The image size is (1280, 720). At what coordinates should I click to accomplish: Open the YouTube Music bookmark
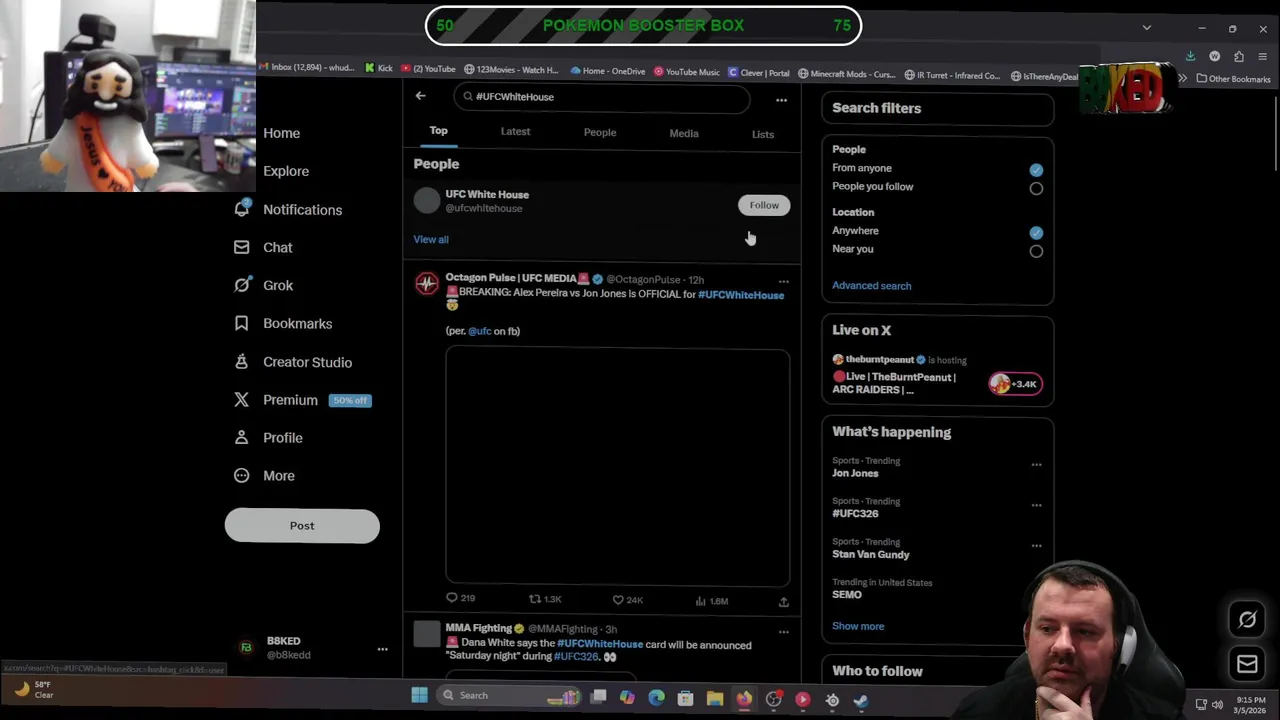pos(687,72)
